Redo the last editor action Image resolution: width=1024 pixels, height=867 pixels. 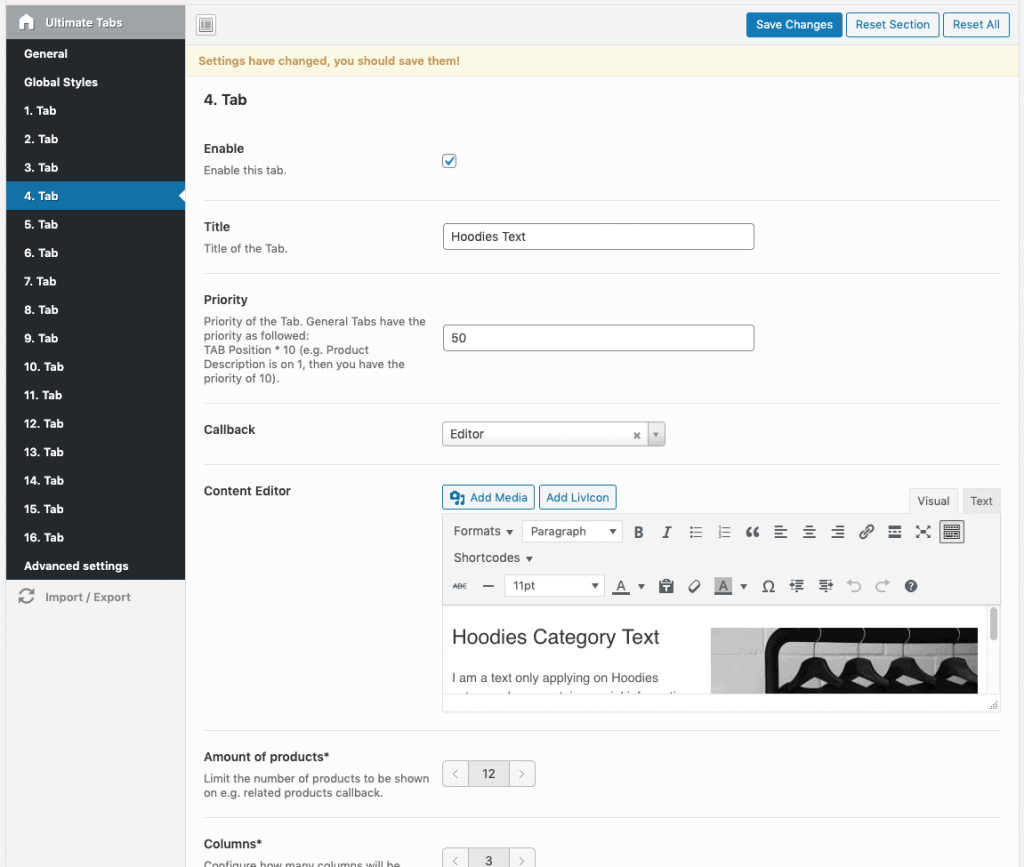[x=882, y=586]
